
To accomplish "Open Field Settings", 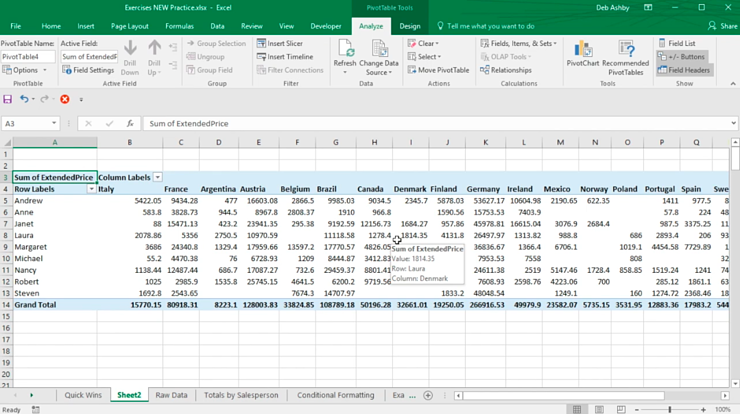I will [x=88, y=70].
